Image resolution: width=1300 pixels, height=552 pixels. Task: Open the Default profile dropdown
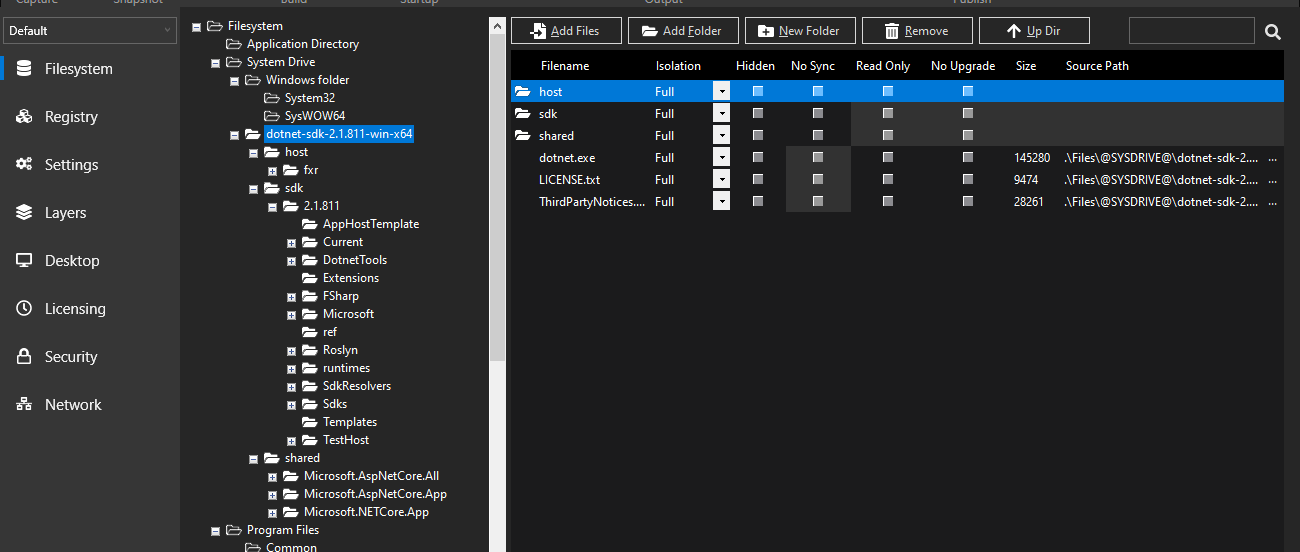tap(90, 31)
